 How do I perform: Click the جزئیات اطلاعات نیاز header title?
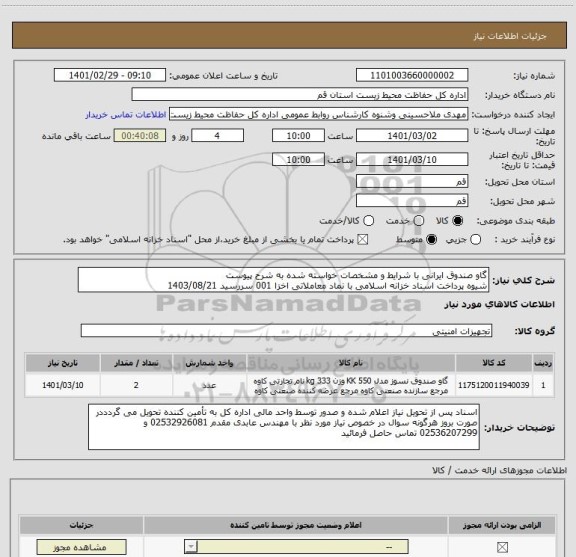510,36
